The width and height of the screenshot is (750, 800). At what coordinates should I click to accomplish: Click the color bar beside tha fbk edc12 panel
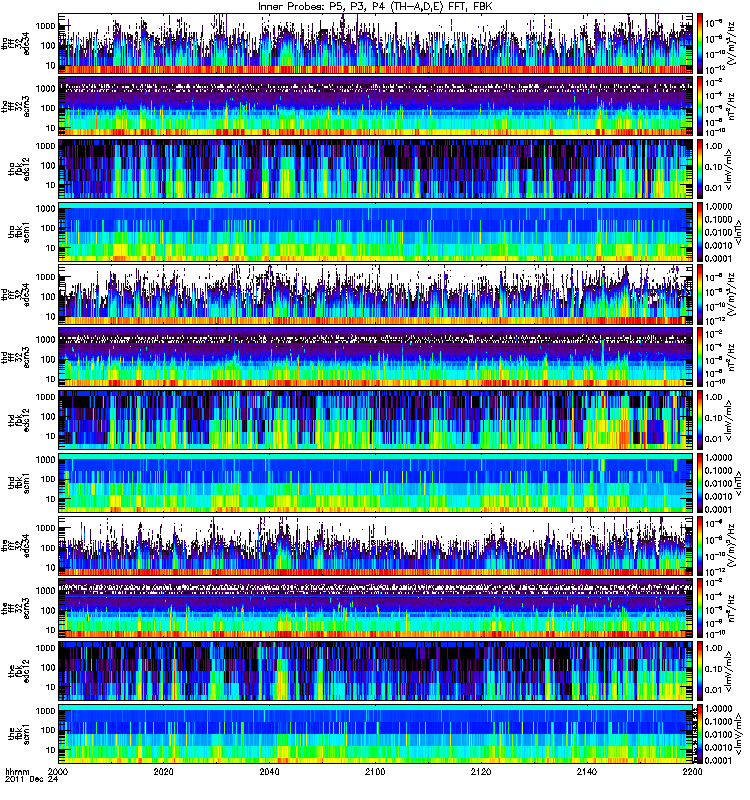[700, 169]
